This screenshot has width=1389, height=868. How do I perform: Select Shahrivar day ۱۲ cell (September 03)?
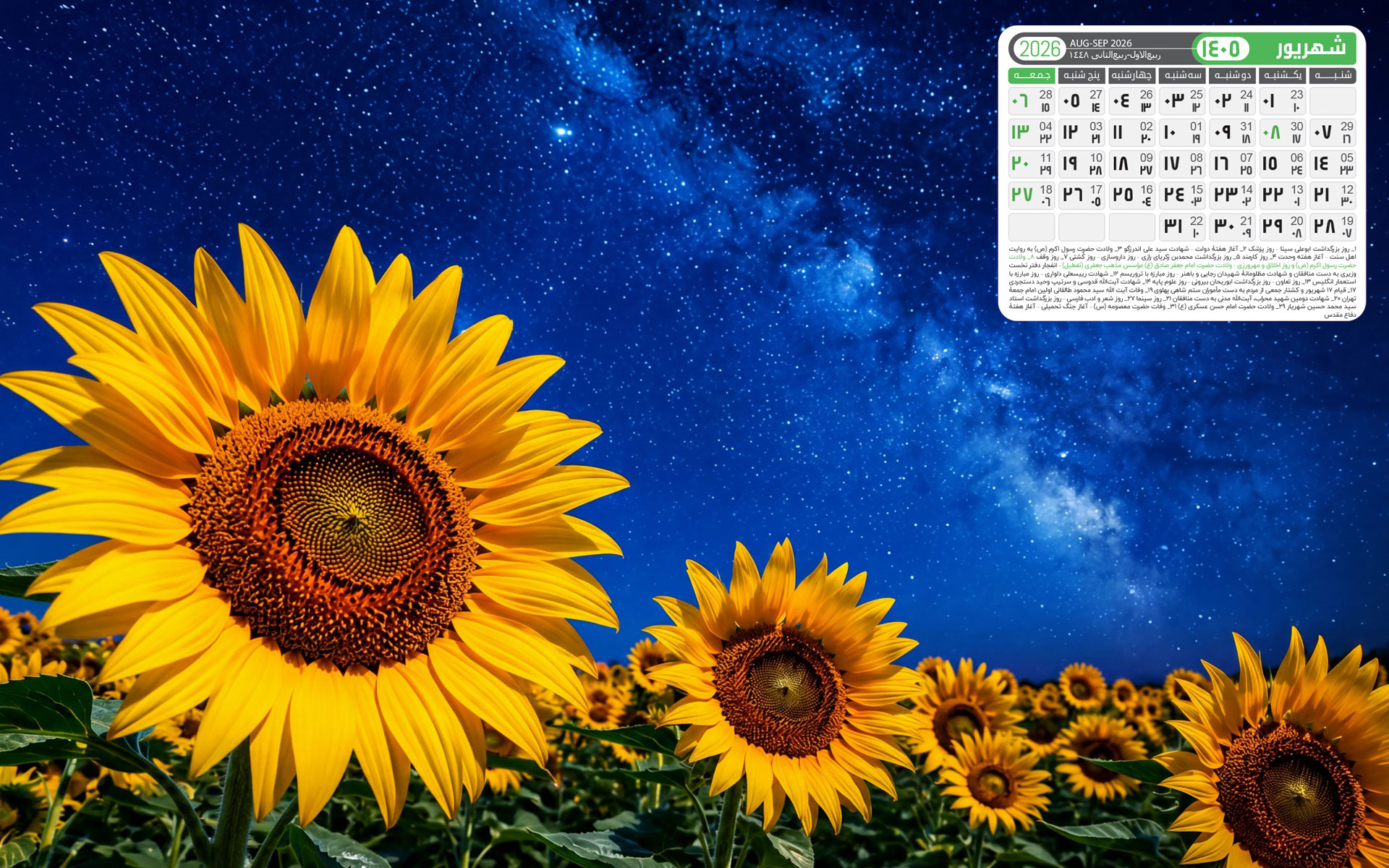pyautogui.click(x=1082, y=132)
